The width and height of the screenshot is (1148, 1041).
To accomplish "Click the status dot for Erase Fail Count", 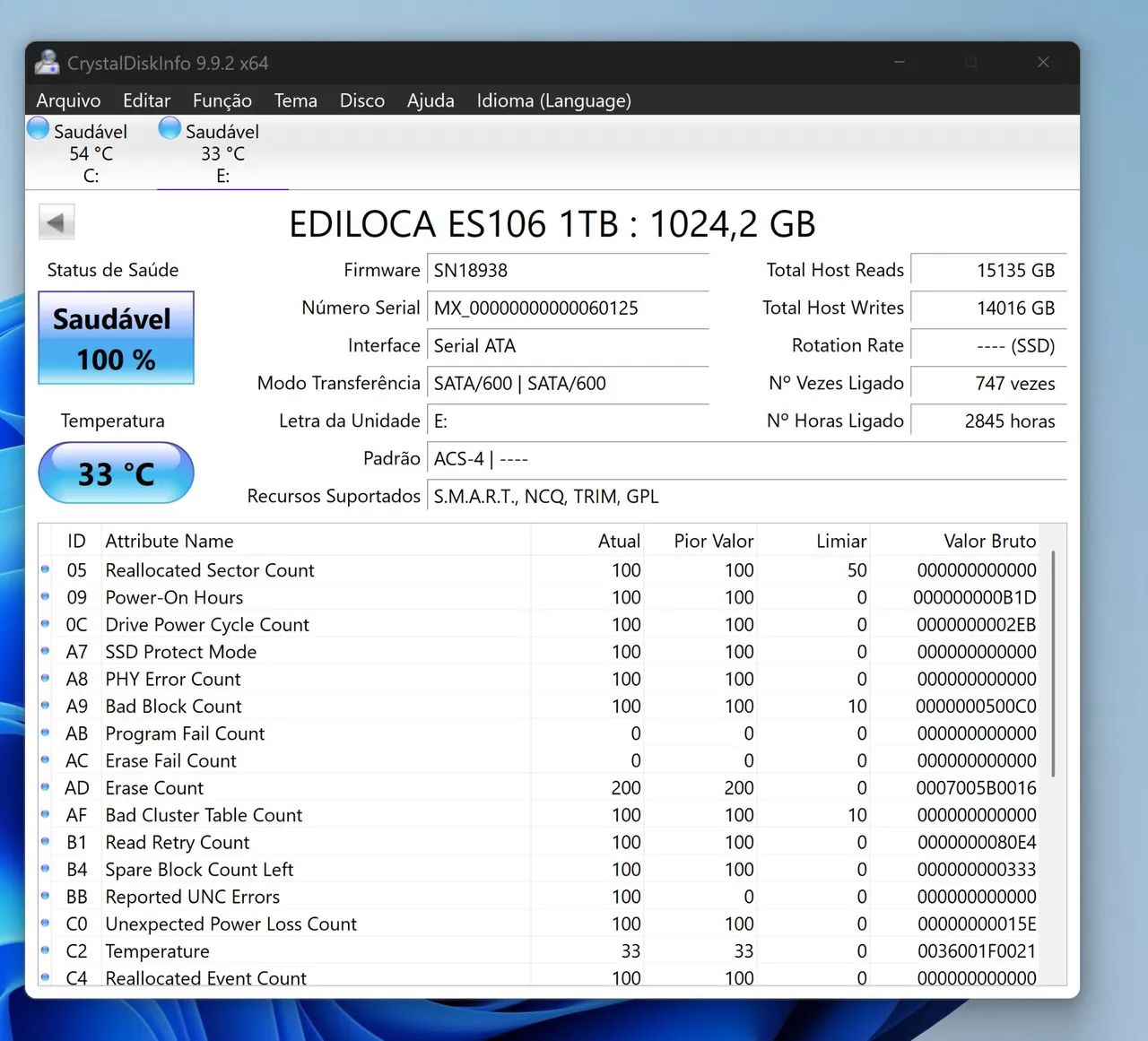I will click(x=45, y=759).
